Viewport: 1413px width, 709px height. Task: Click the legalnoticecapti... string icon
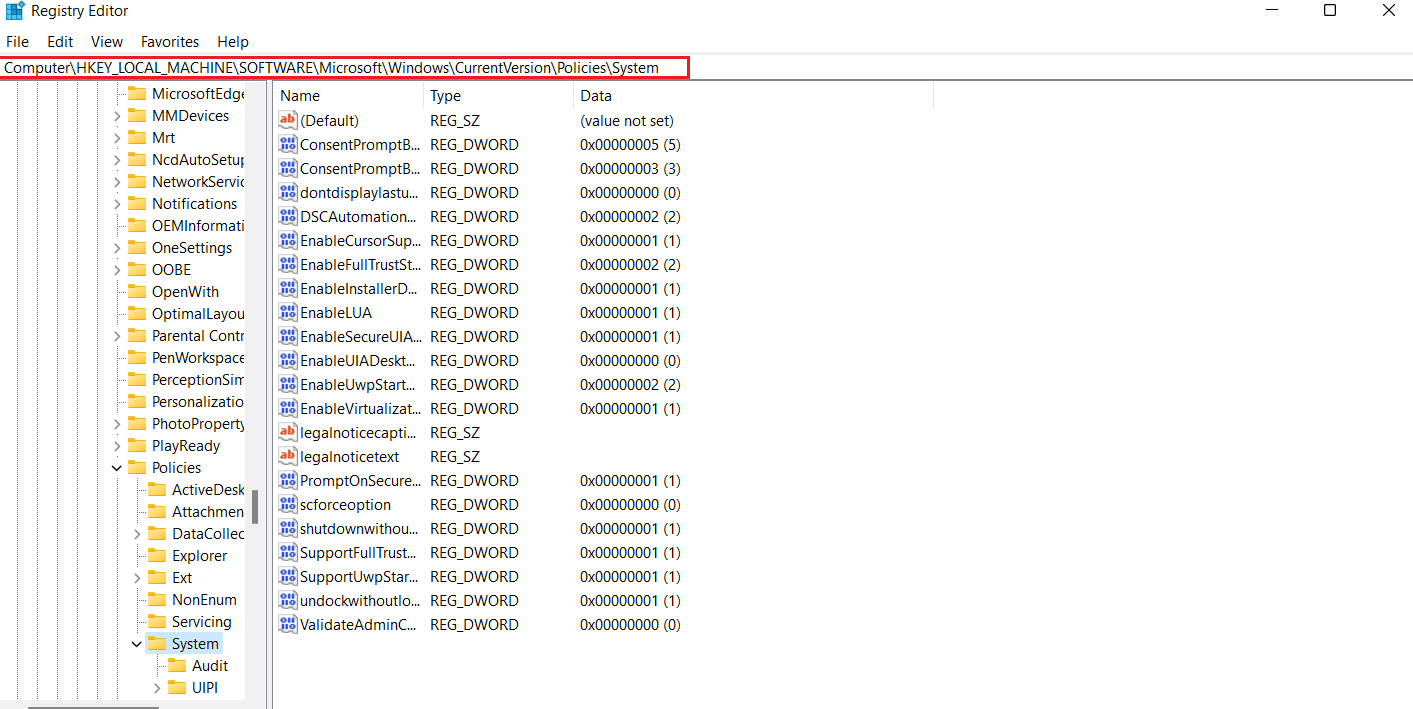[288, 432]
